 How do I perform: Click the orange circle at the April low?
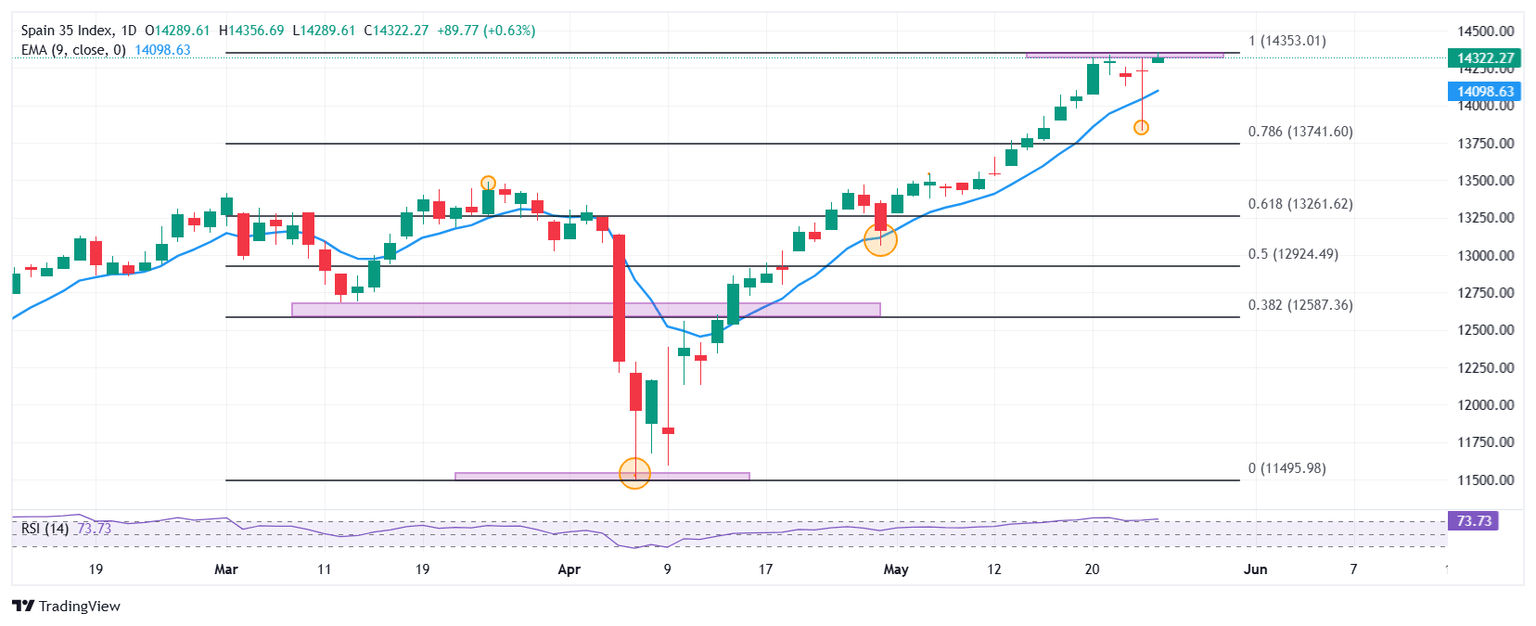tap(635, 473)
